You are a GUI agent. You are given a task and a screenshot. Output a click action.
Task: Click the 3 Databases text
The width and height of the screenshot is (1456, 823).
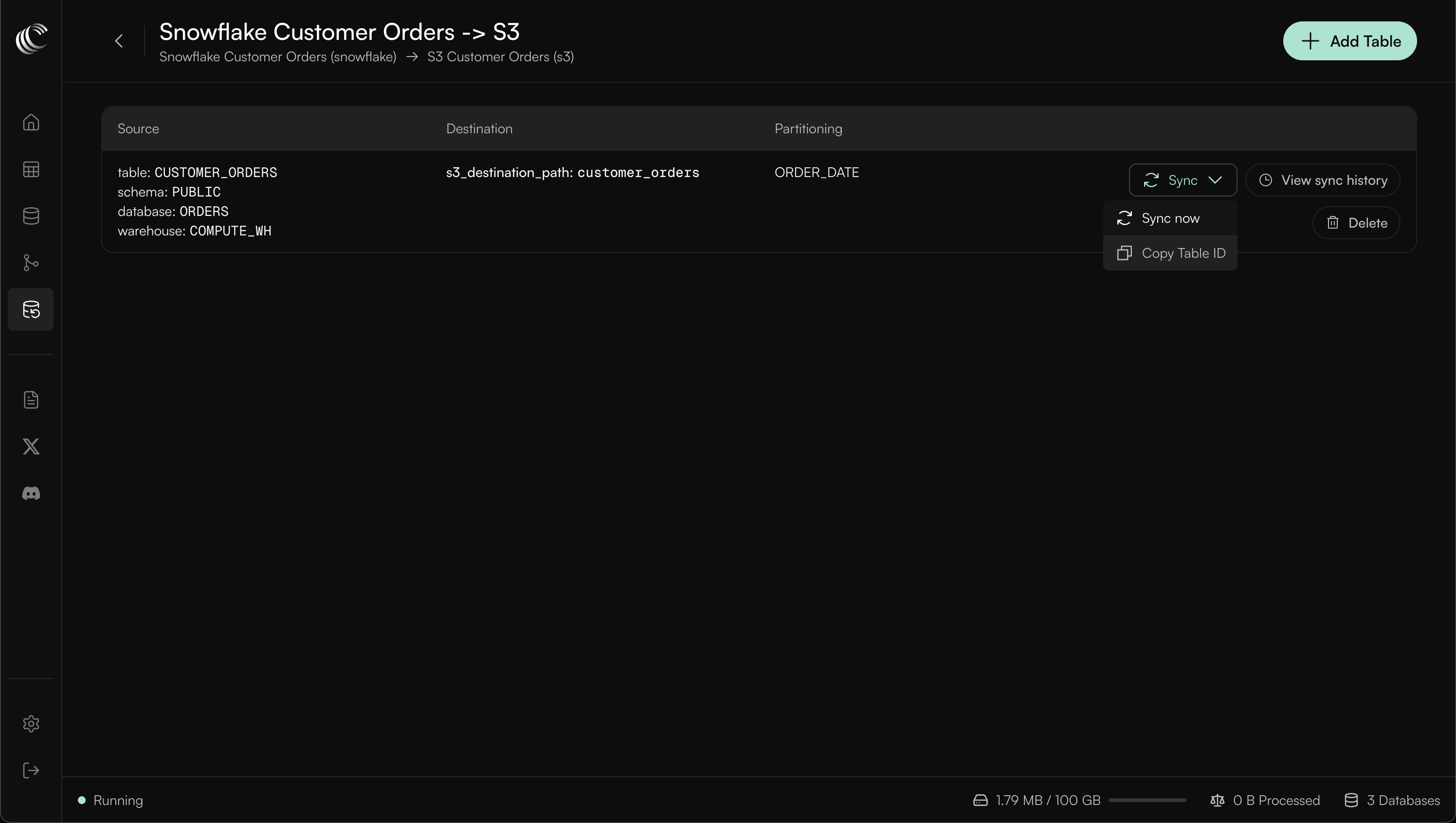tap(1403, 801)
